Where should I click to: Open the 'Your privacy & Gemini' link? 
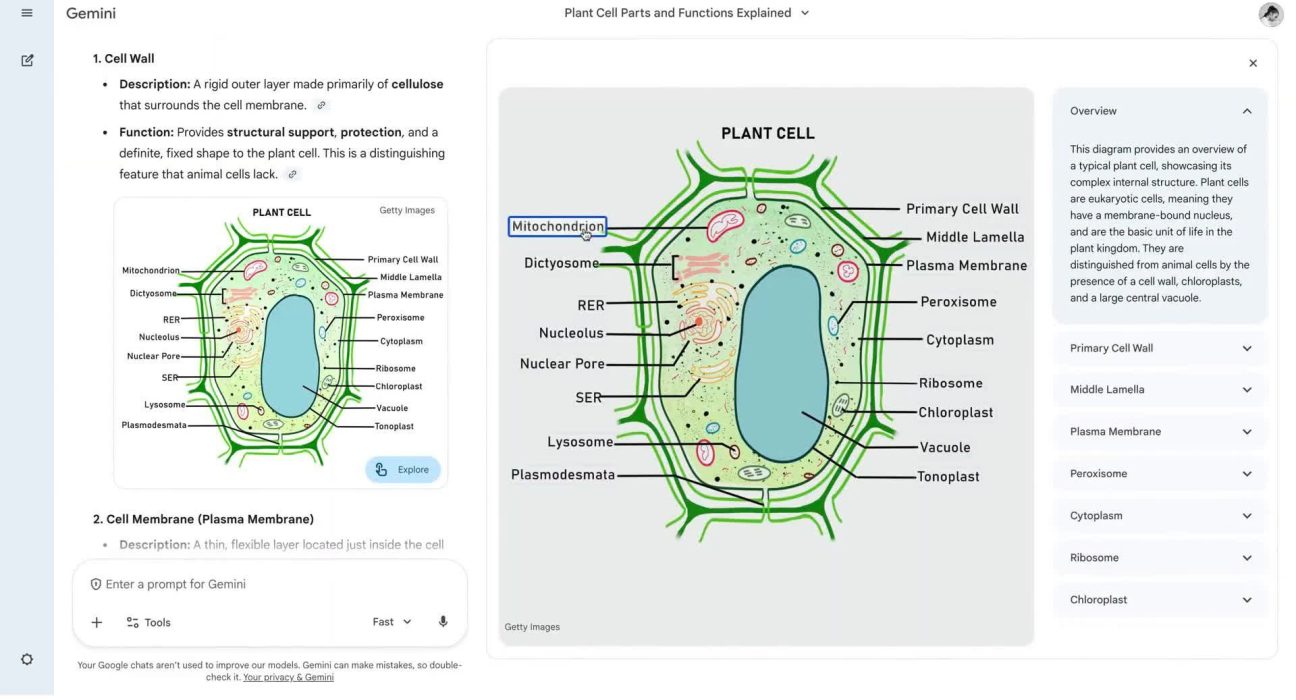[x=288, y=677]
